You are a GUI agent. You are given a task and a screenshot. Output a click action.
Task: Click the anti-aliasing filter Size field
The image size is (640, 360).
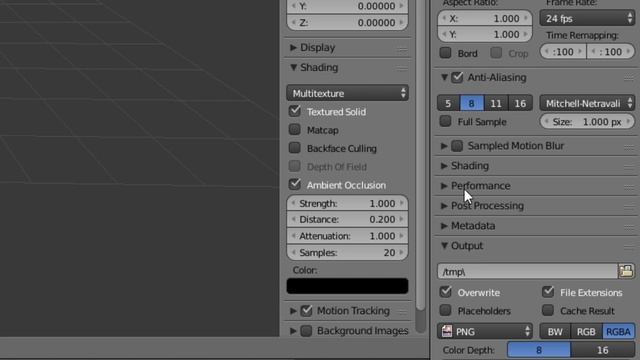tap(587, 122)
